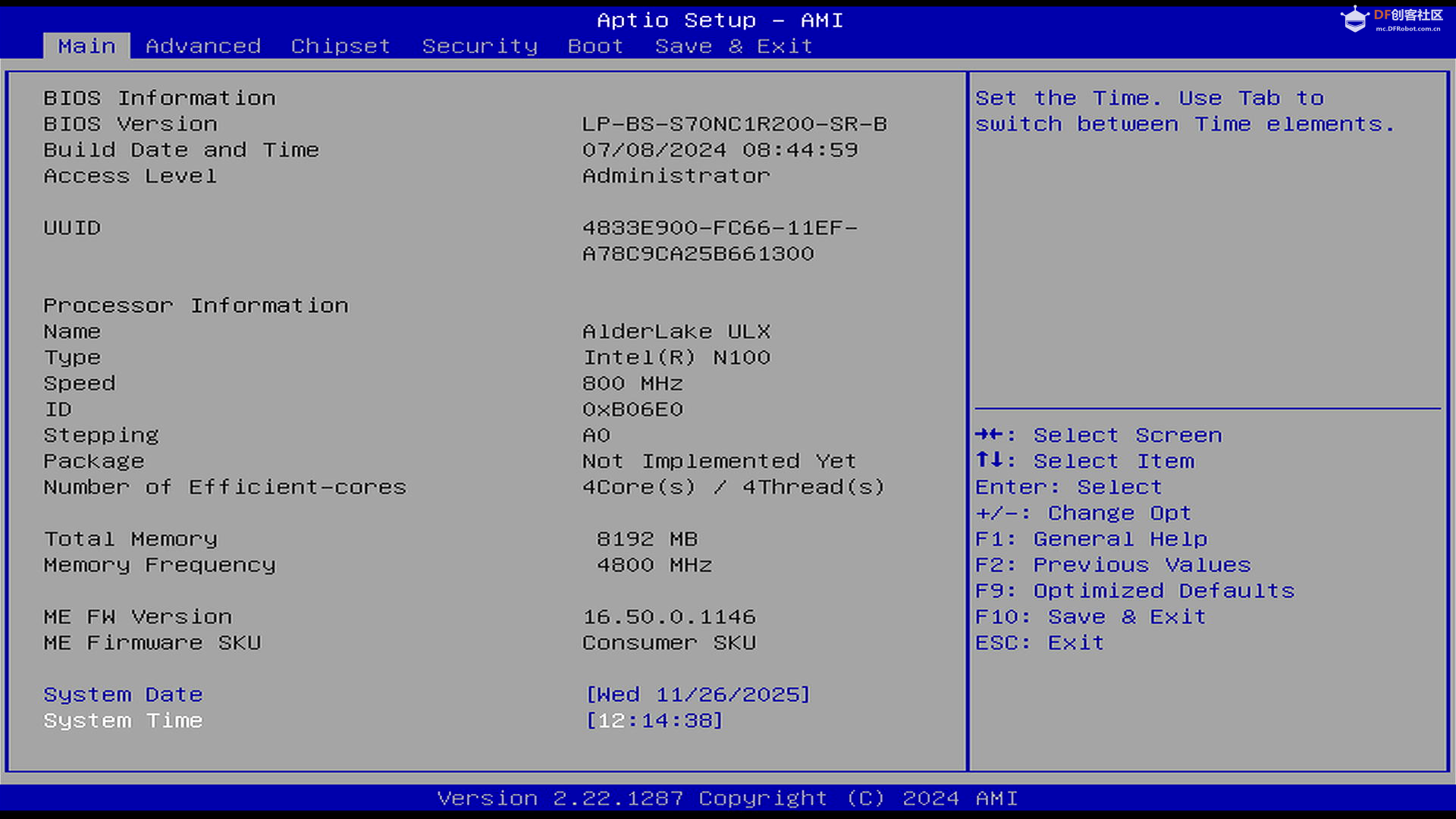The height and width of the screenshot is (819, 1456).
Task: Go to the Boot tab
Action: click(x=595, y=46)
